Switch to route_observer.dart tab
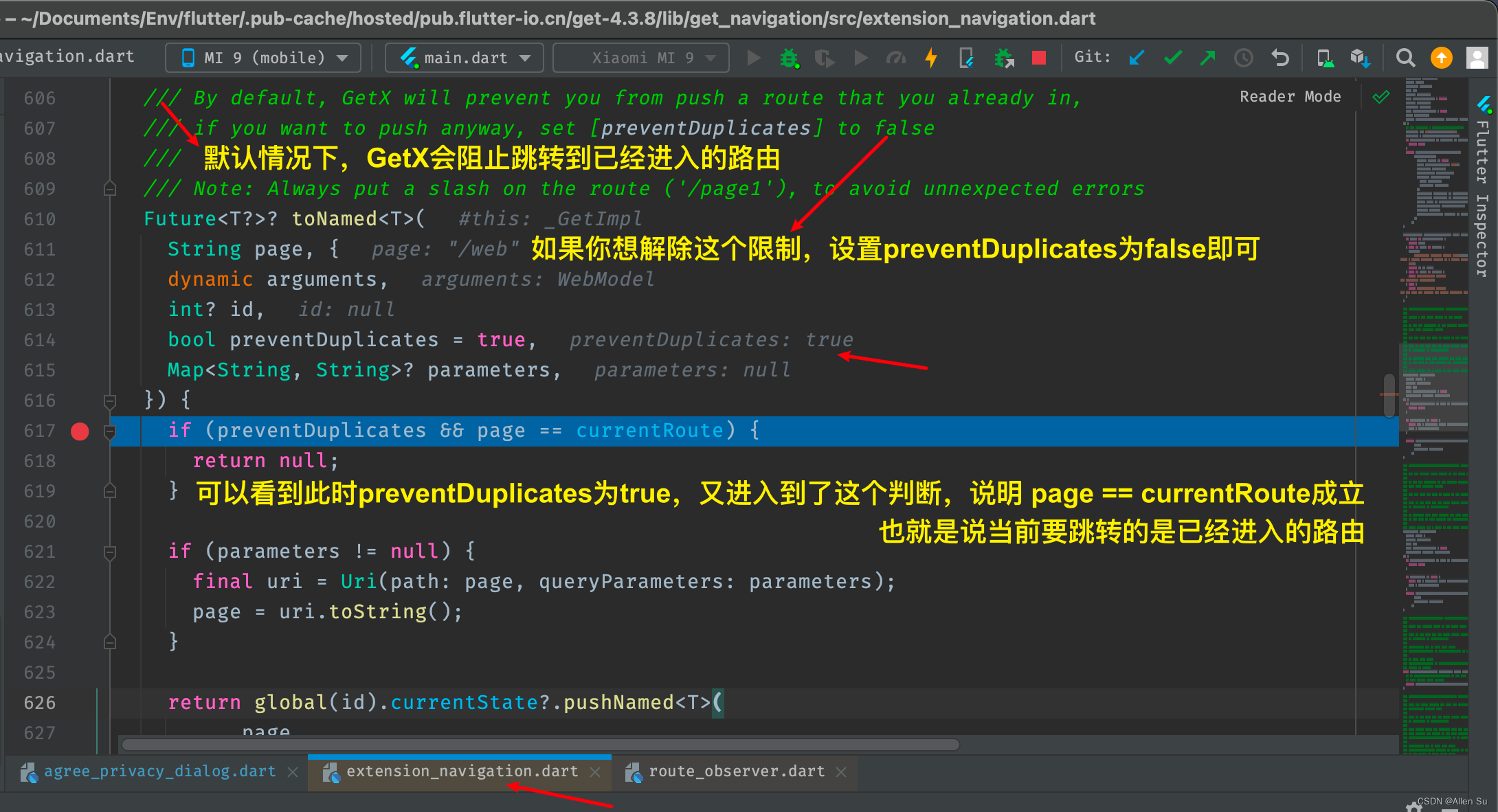This screenshot has width=1498, height=812. point(736,771)
